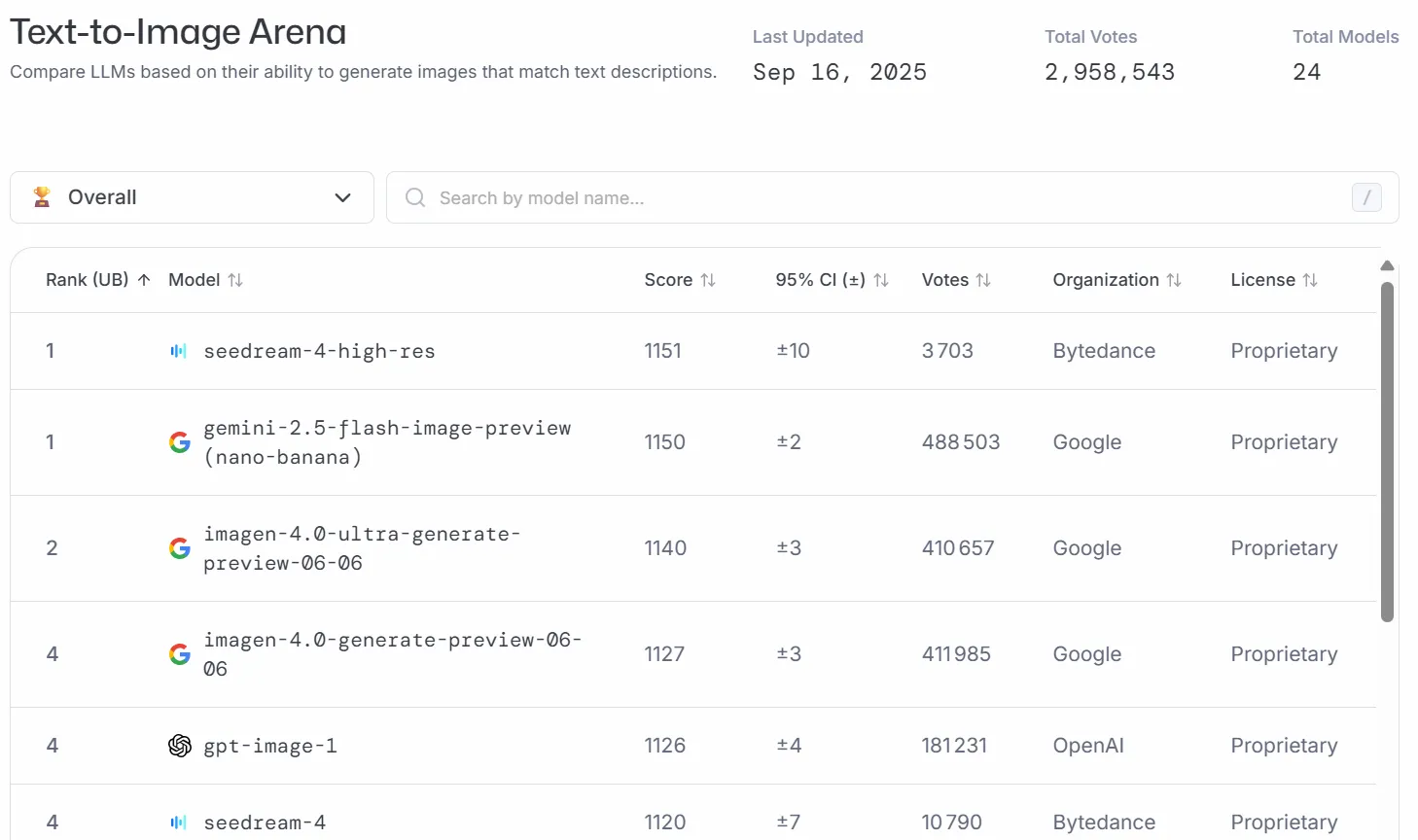This screenshot has height=840, width=1418.
Task: Click the Google logo beside gemini-2.5-flash-image-preview
Action: click(x=180, y=442)
